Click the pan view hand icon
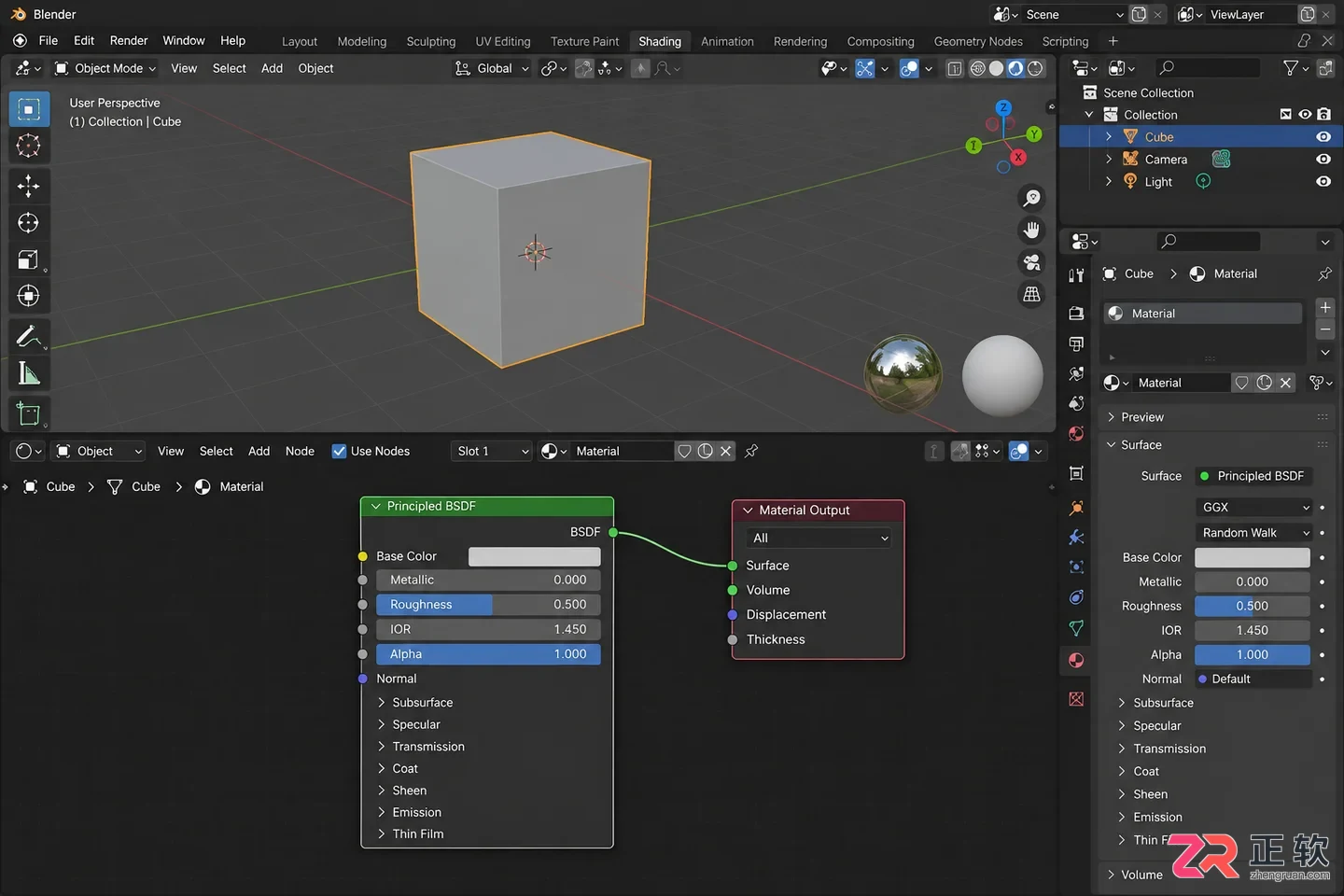Screen dimensions: 1344x896 click(x=1031, y=231)
